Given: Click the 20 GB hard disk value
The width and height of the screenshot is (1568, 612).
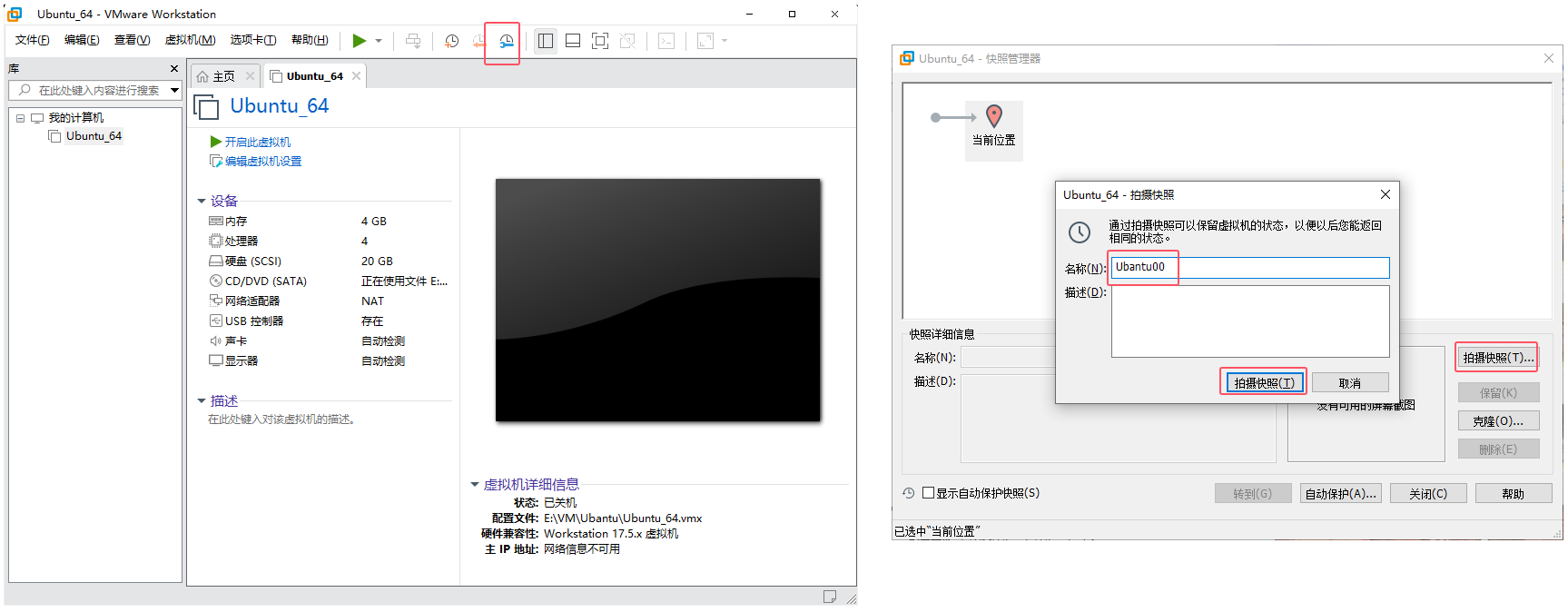Looking at the screenshot, I should tap(377, 261).
